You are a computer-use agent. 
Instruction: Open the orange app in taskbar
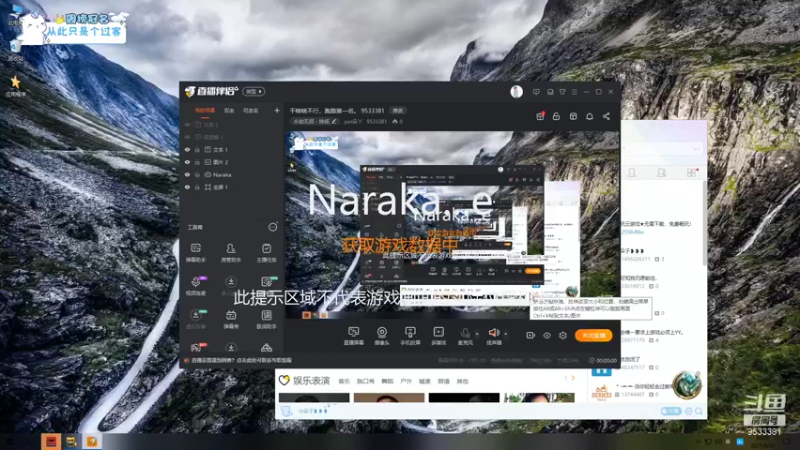point(92,441)
